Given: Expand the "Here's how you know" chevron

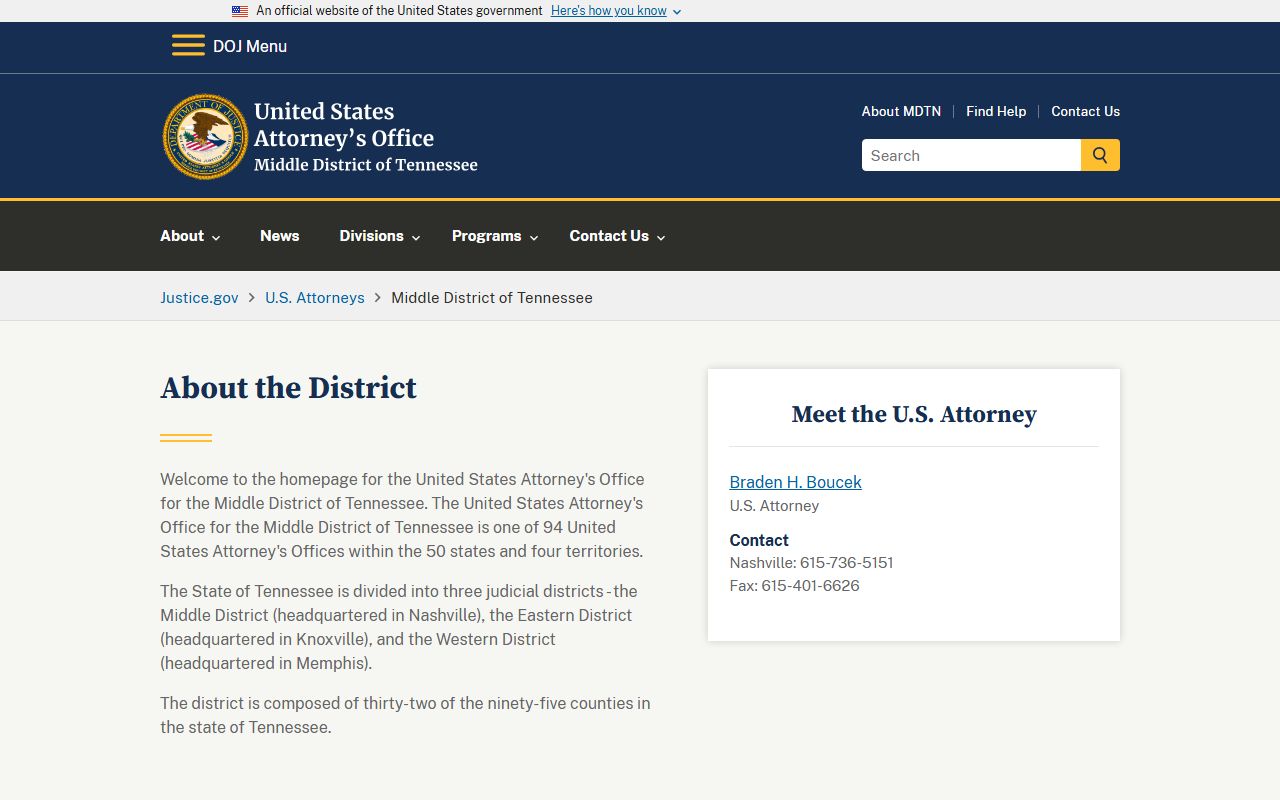Looking at the screenshot, I should coord(677,12).
